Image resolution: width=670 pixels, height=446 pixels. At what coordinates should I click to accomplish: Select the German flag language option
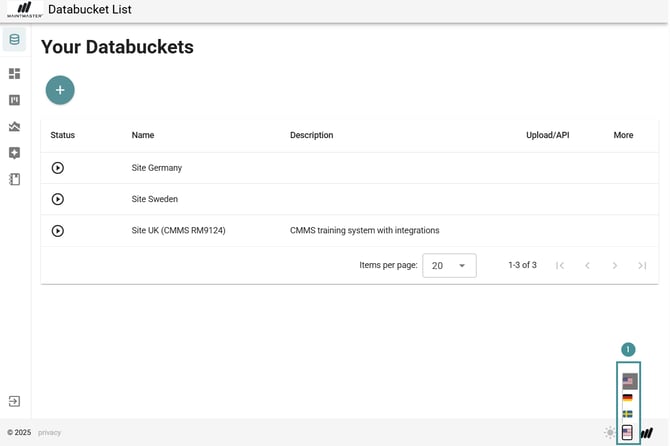tap(628, 398)
